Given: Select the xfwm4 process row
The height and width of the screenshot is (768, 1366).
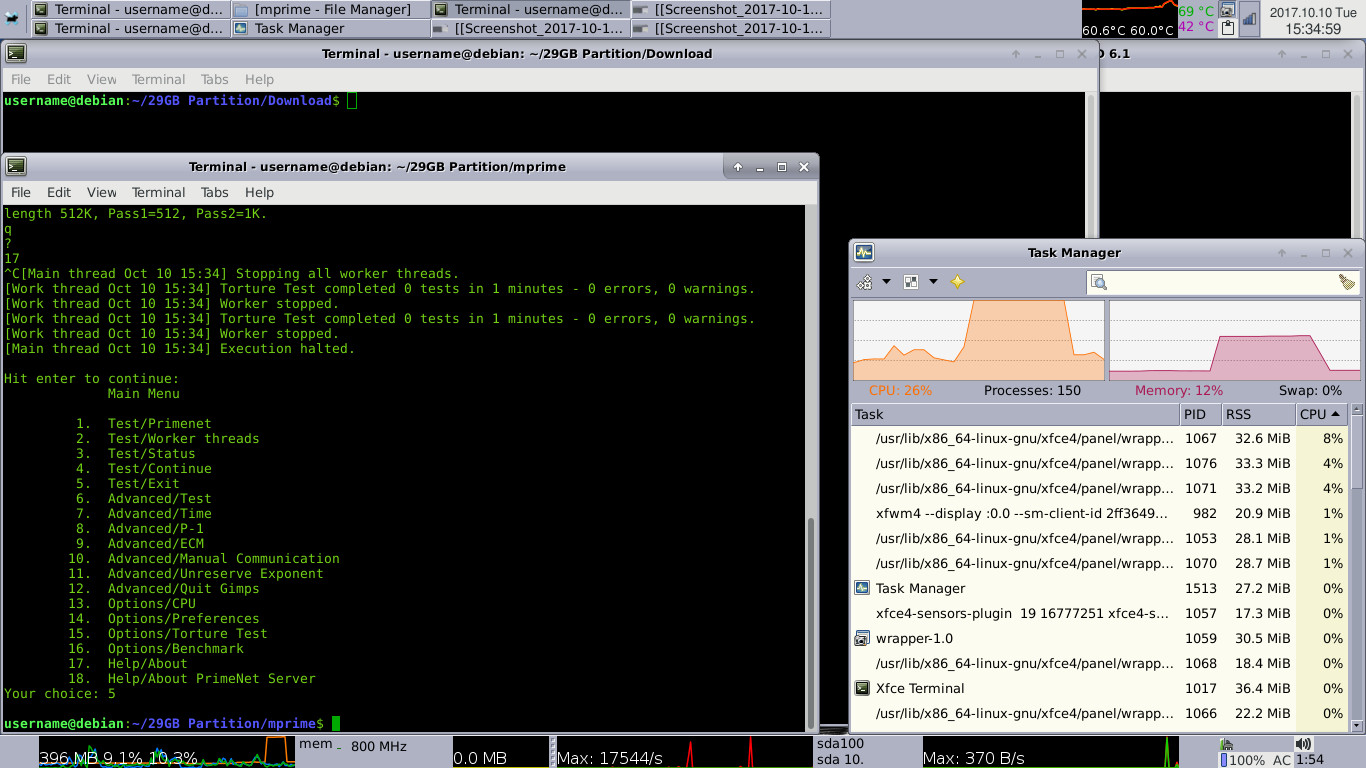Looking at the screenshot, I should 1020,513.
